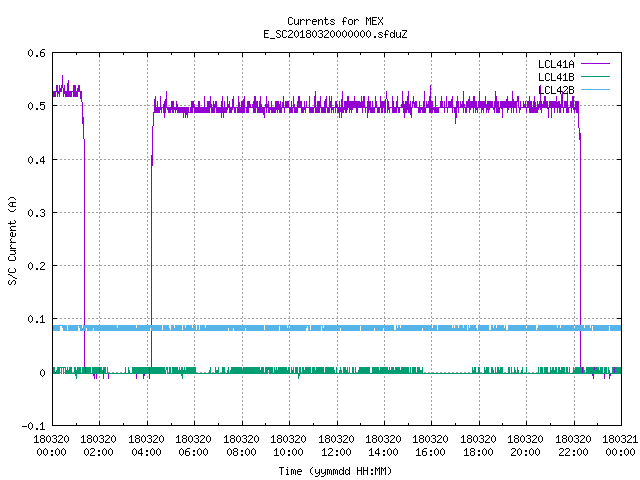
Task: Click the 0.3 y-axis tick label
Action: click(36, 213)
